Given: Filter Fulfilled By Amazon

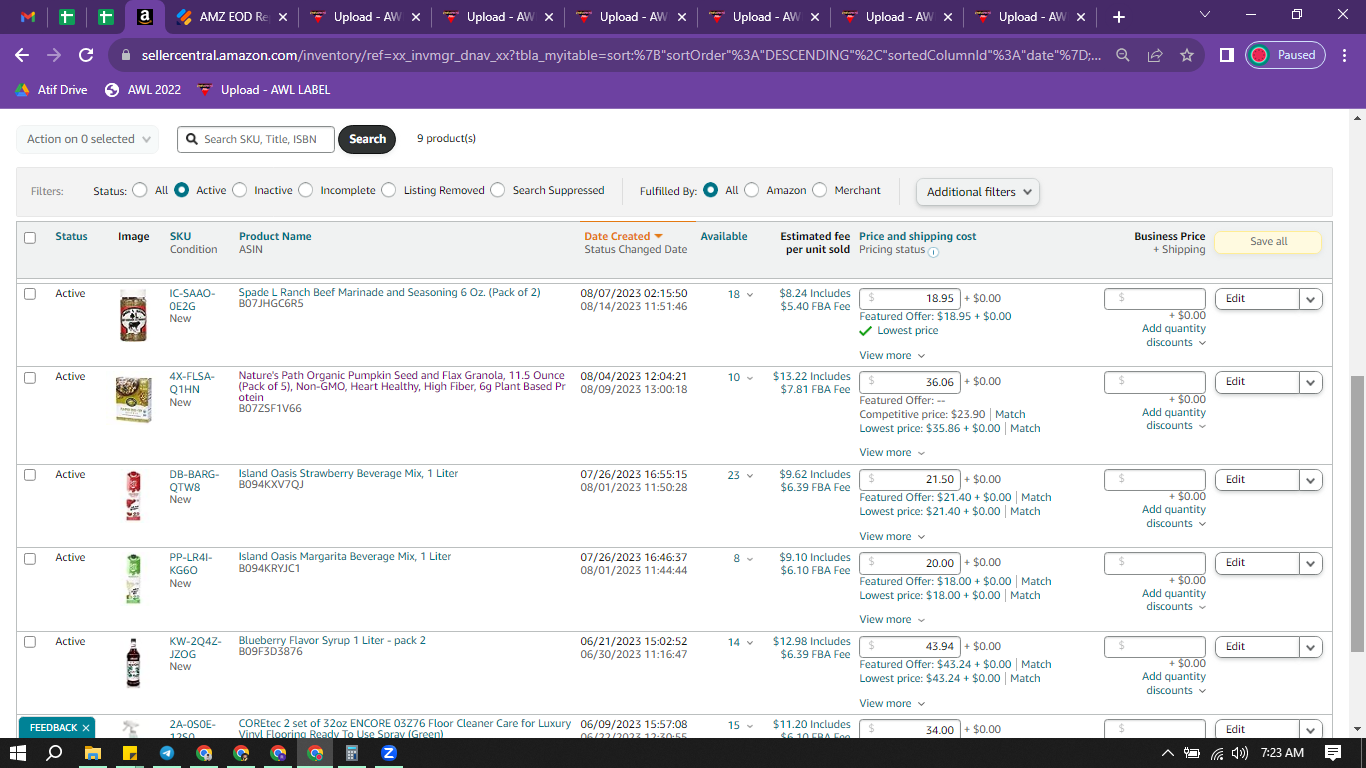Looking at the screenshot, I should [752, 190].
